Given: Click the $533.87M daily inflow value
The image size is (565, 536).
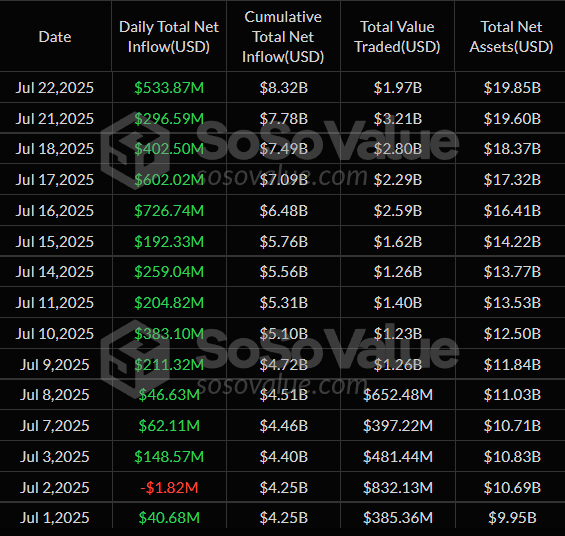Looking at the screenshot, I should pyautogui.click(x=169, y=88).
